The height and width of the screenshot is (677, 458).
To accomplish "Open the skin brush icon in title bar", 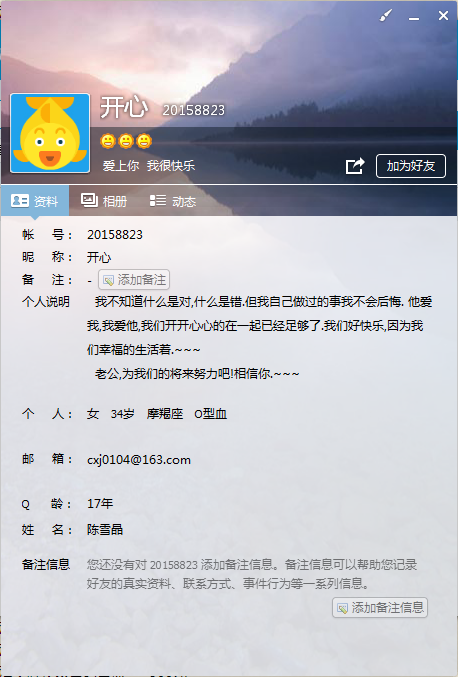I will pos(385,16).
